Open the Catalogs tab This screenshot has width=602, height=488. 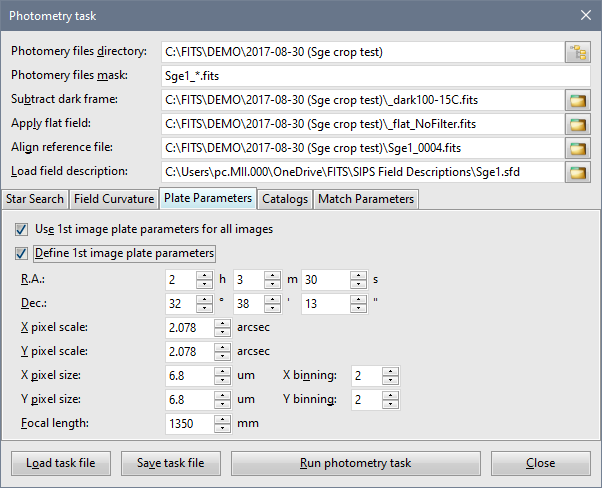point(285,199)
